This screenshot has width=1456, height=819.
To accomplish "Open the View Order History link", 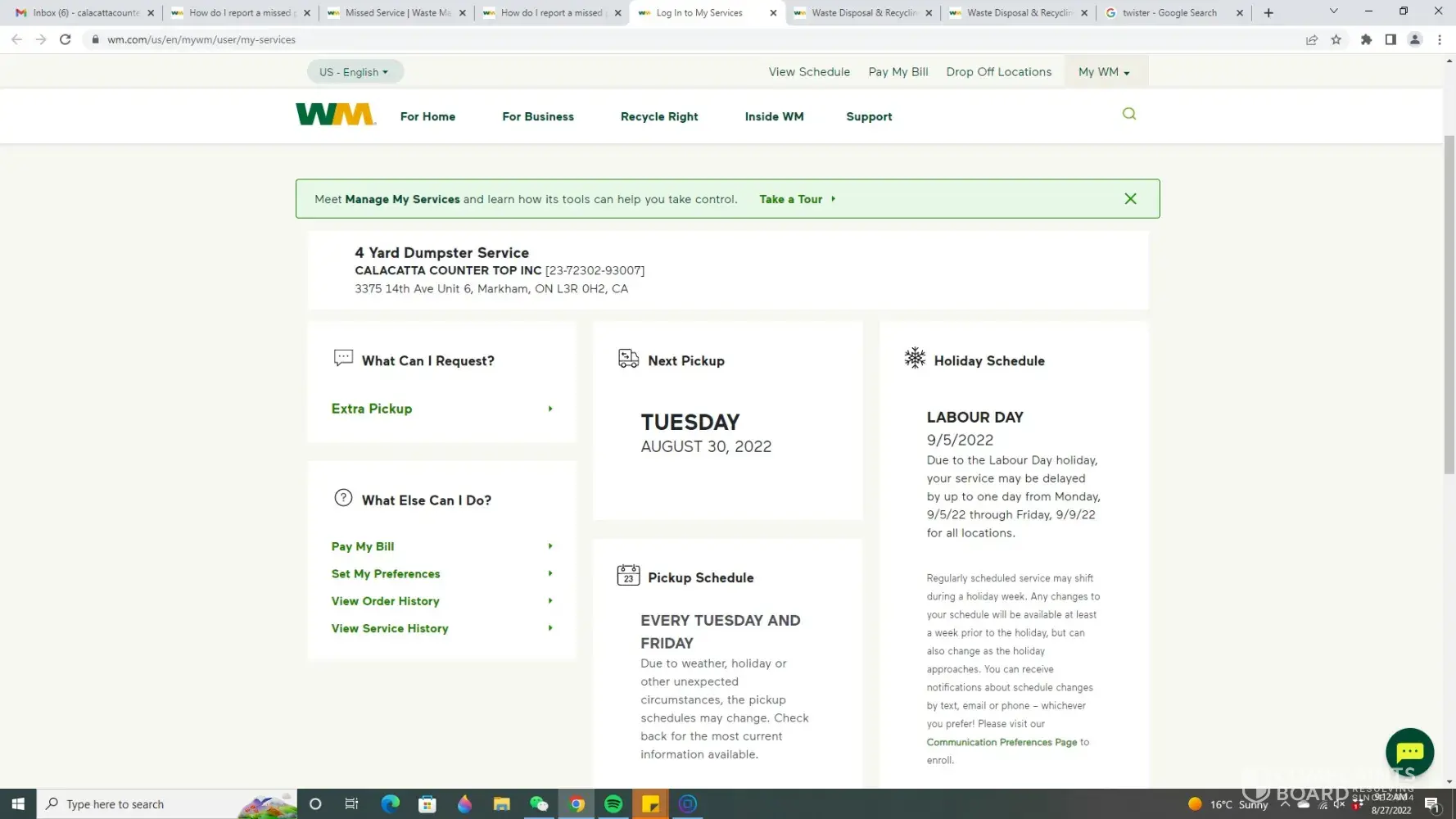I will click(385, 601).
